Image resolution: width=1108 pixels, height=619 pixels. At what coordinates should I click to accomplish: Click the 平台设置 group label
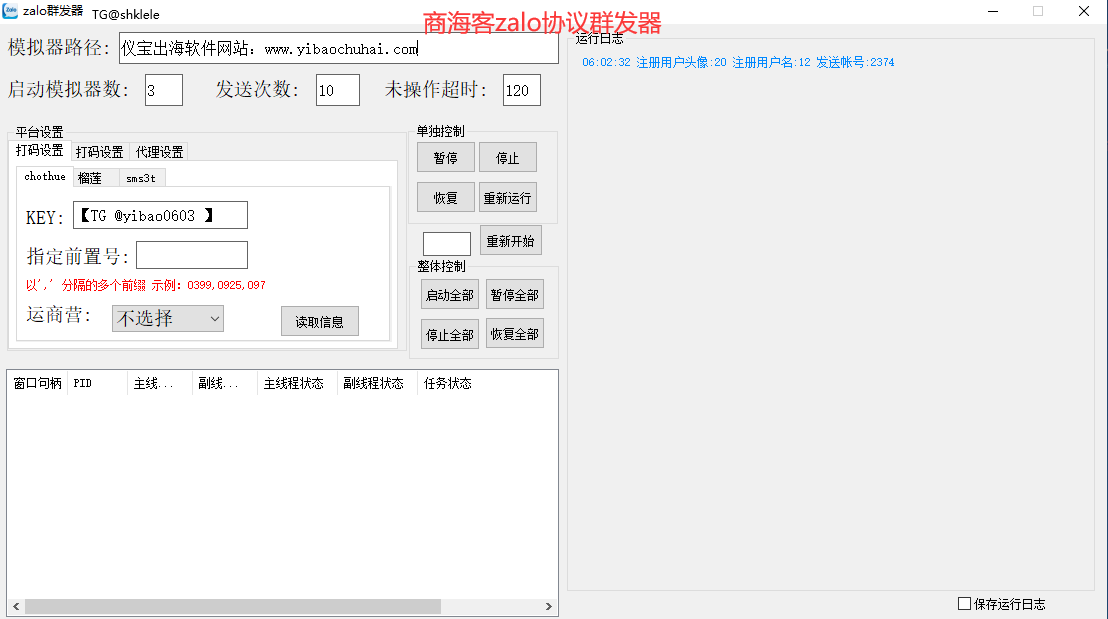click(x=40, y=132)
